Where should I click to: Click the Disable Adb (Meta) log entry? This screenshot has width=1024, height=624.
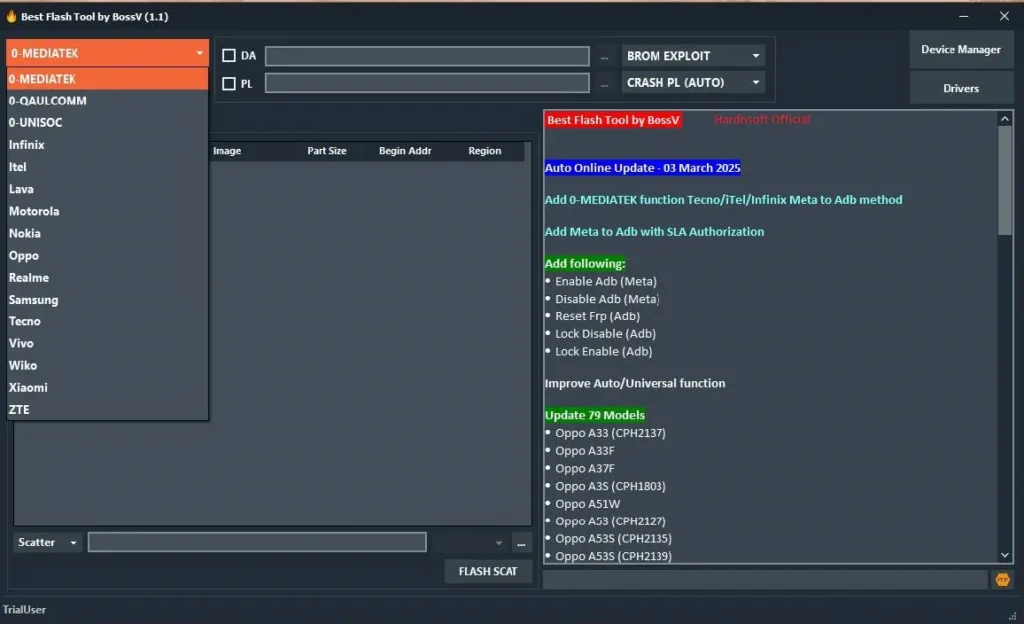tap(607, 299)
